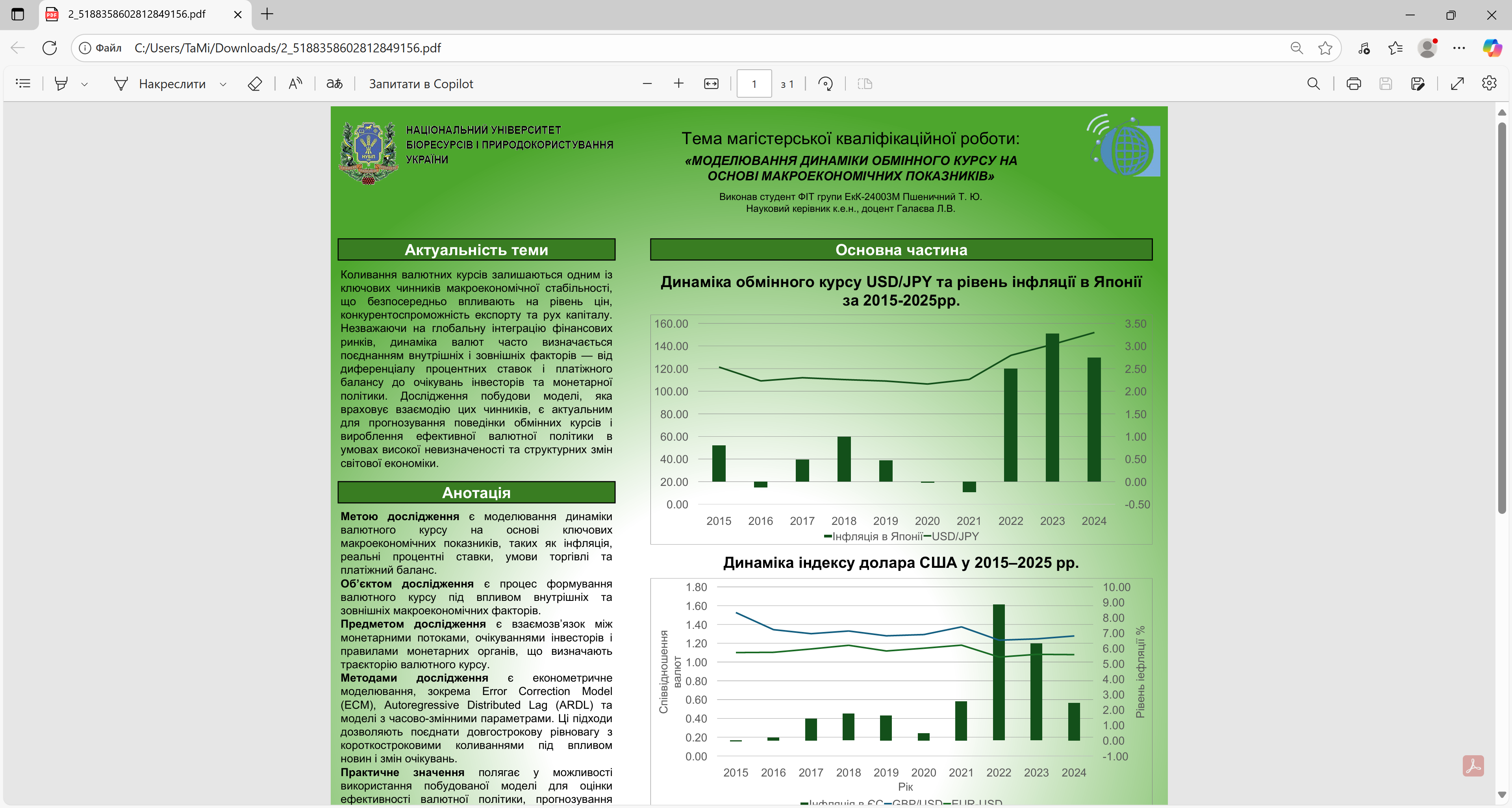1512x808 pixels.
Task: Open PDF viewer settings gear
Action: point(1488,83)
